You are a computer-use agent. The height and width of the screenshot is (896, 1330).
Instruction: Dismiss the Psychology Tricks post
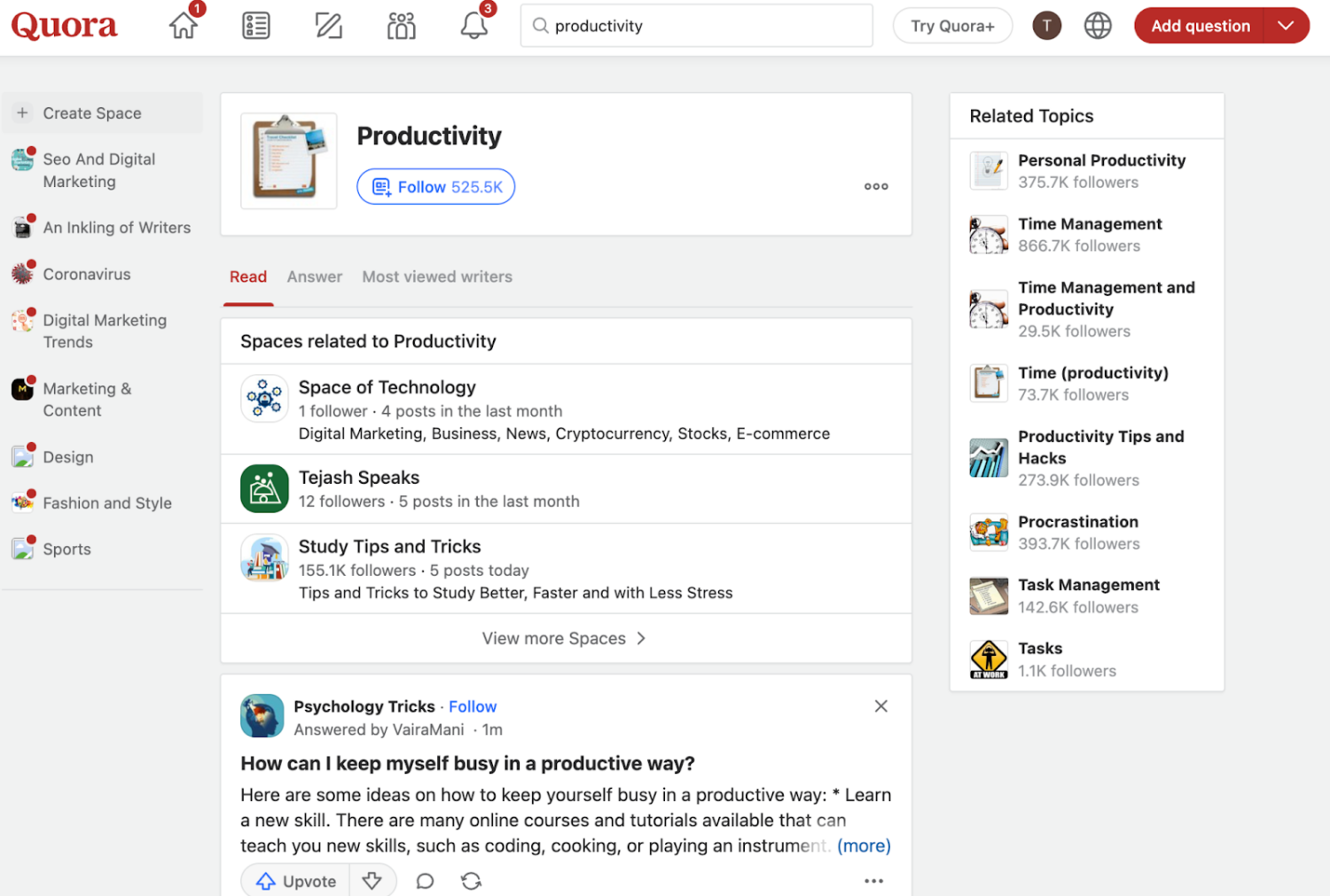click(880, 706)
